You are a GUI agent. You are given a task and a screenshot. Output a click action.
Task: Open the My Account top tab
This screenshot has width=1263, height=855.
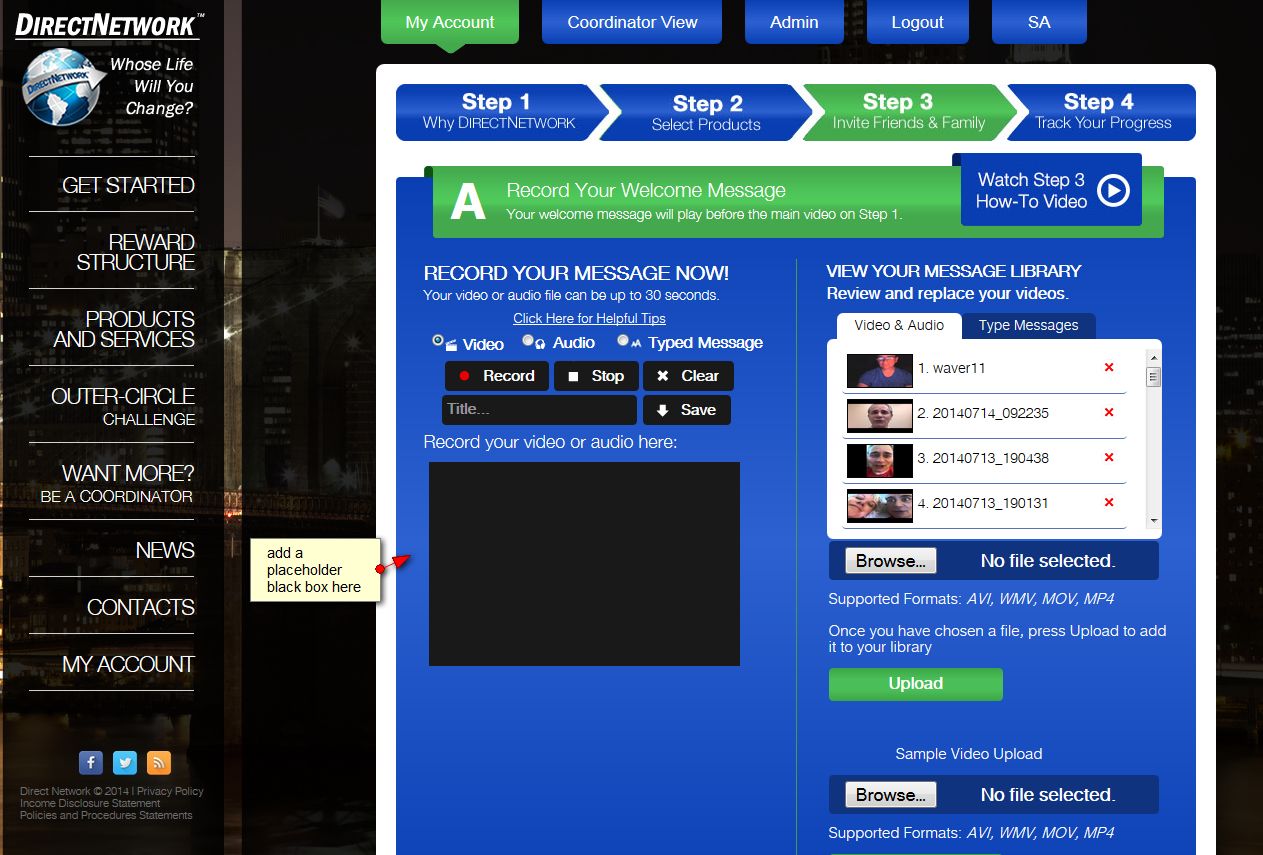coord(450,22)
